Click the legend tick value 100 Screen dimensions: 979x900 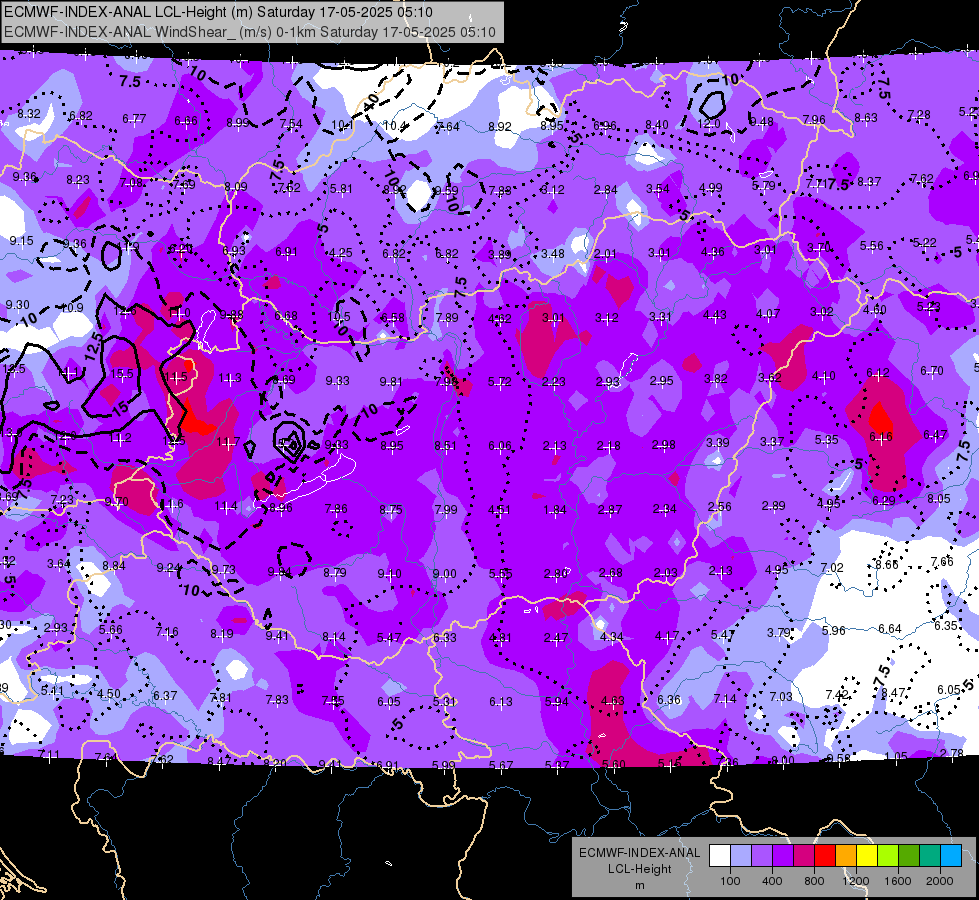[x=730, y=881]
